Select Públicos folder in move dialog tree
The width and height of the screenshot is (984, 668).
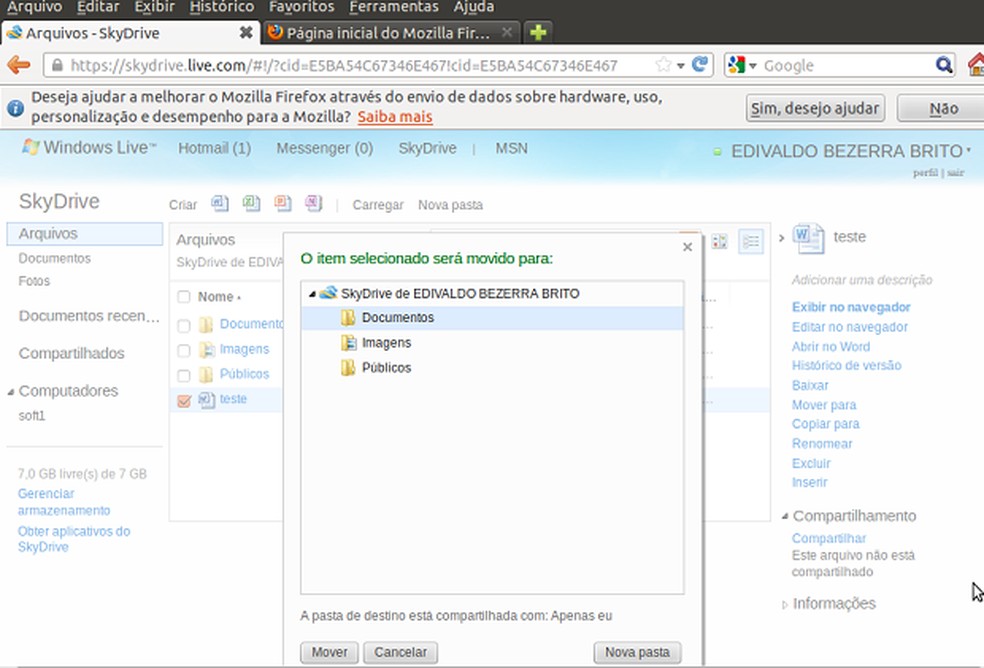[492, 368]
